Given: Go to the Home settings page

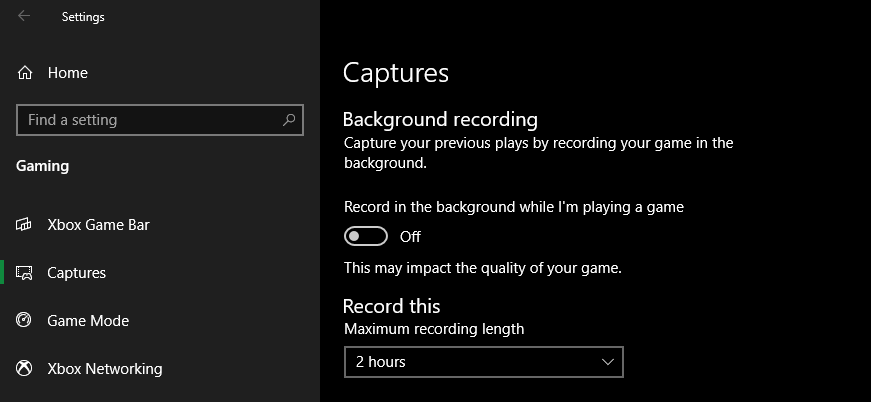Looking at the screenshot, I should (67, 73).
